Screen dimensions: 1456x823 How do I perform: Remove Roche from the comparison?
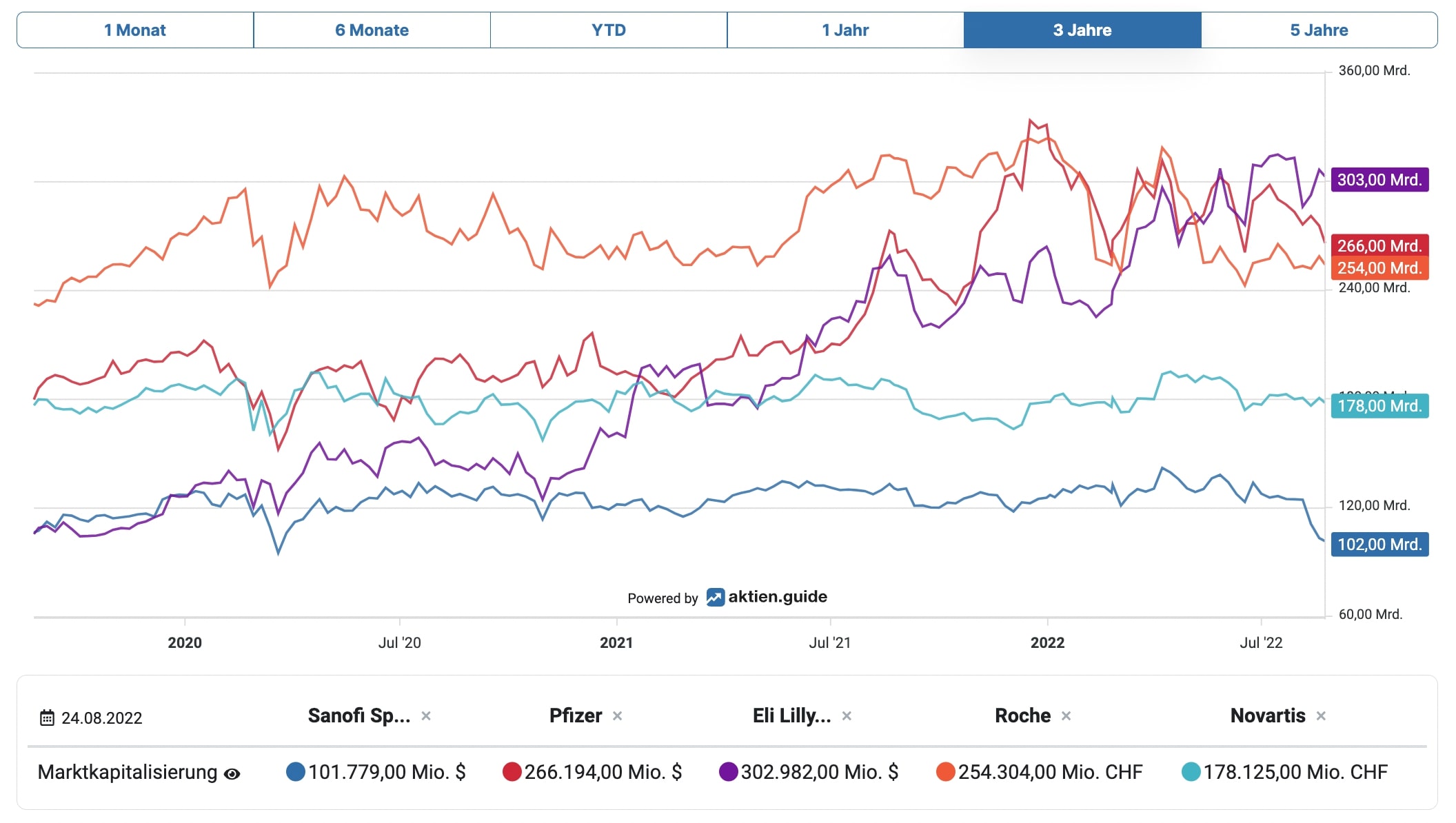pos(1066,716)
